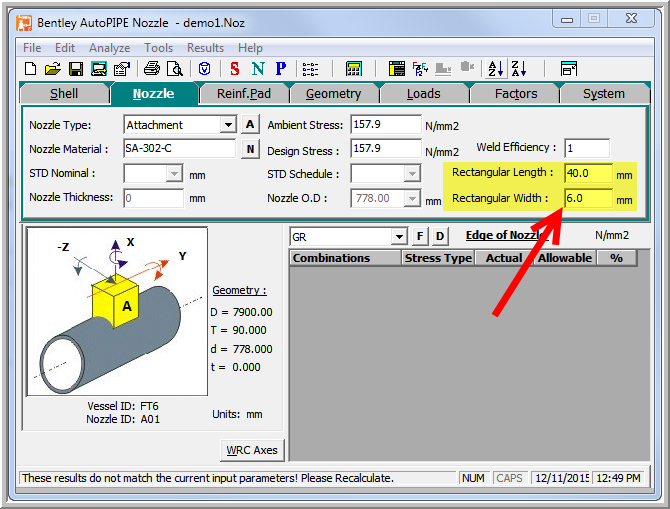Click the Combinations column header
Image resolution: width=670 pixels, height=509 pixels.
[x=345, y=258]
